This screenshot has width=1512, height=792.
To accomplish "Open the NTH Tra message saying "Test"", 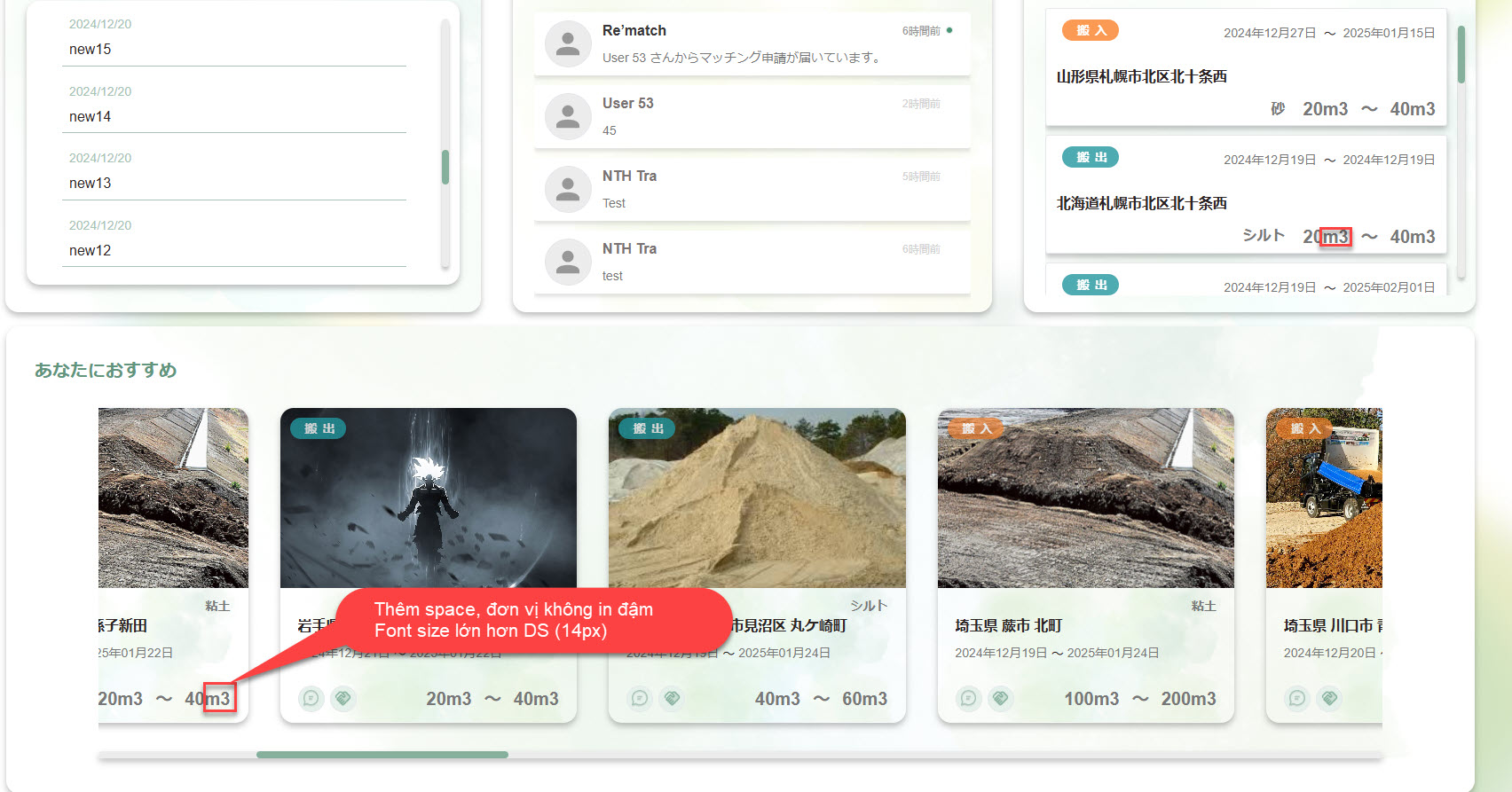I will (752, 189).
